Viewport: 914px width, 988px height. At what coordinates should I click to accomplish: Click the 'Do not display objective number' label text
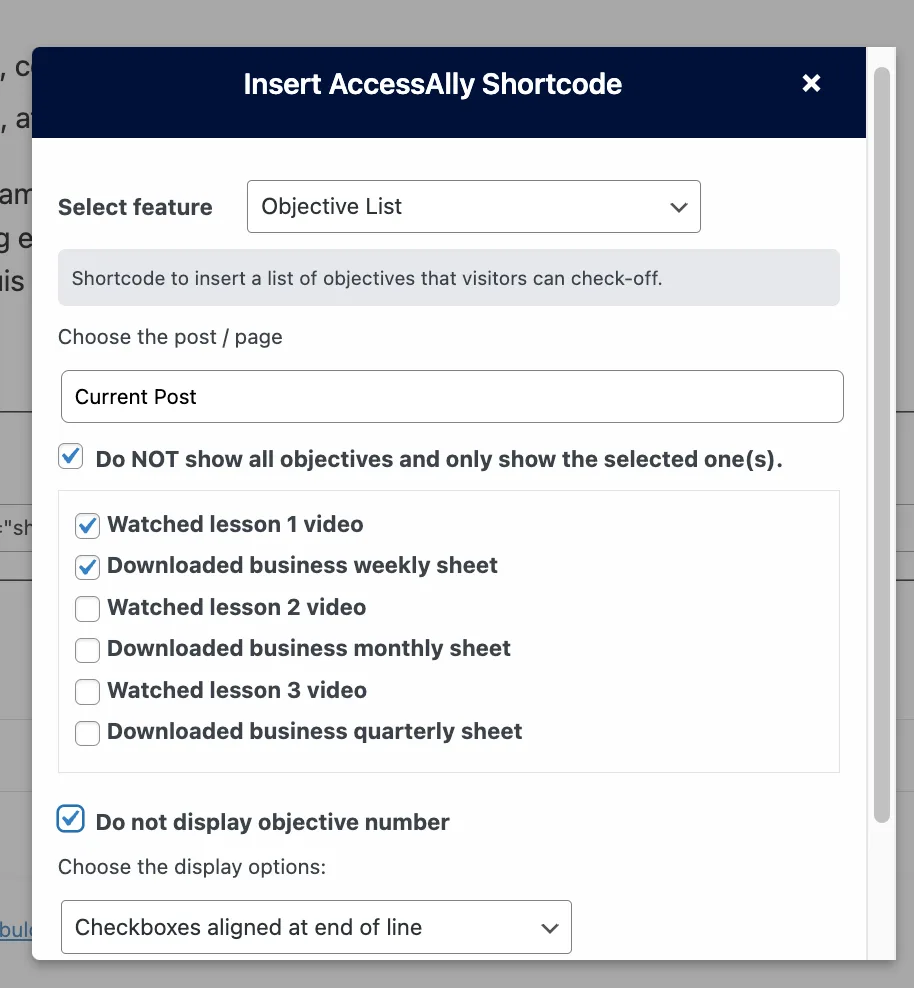(272, 823)
